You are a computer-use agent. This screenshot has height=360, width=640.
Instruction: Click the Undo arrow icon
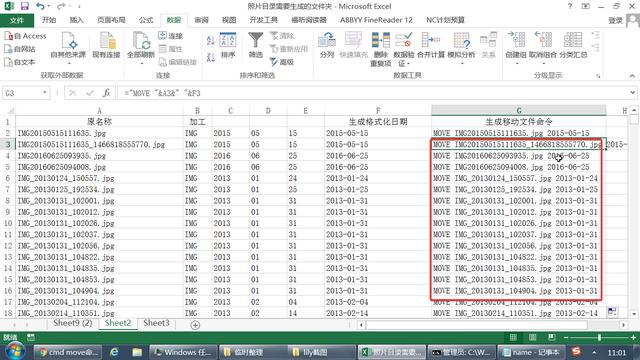[x=40, y=6]
